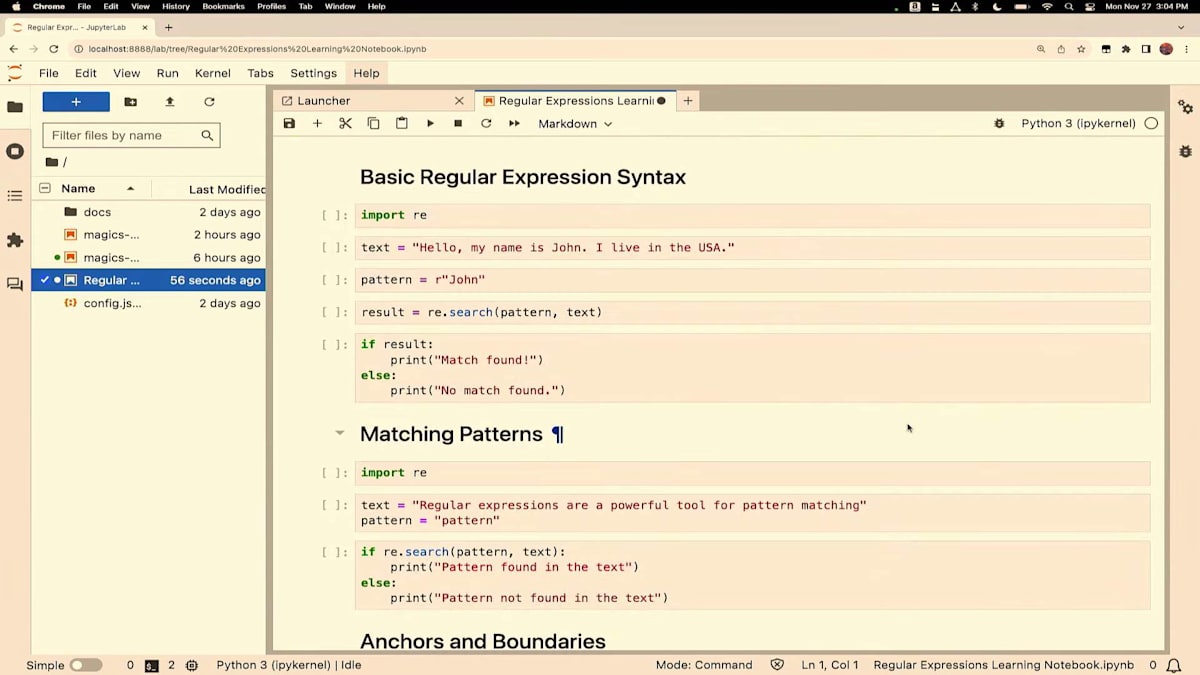The width and height of the screenshot is (1200, 675).
Task: Open the Kernel menu
Action: pyautogui.click(x=213, y=73)
